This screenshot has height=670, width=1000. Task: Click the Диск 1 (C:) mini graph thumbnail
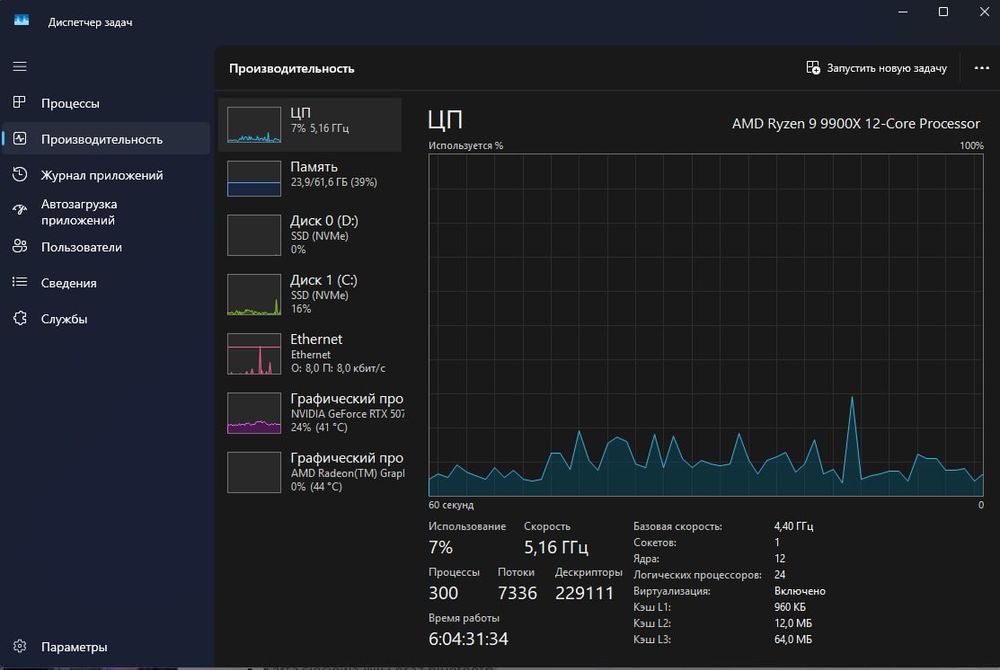254,295
